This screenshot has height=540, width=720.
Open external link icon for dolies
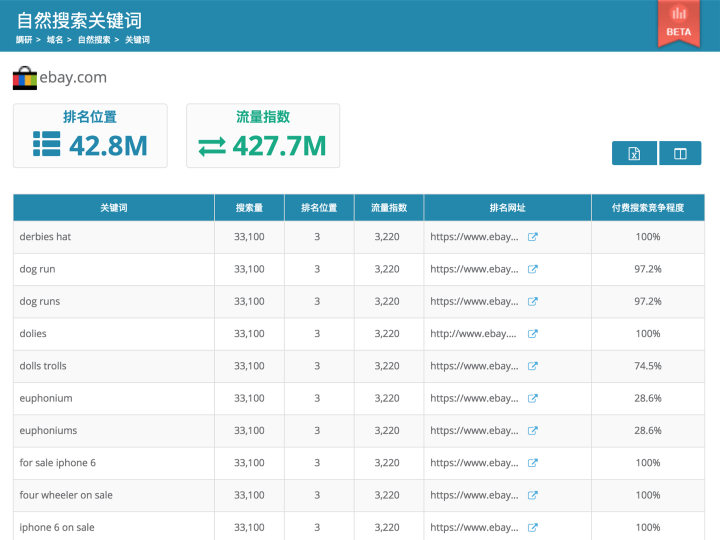click(x=533, y=334)
